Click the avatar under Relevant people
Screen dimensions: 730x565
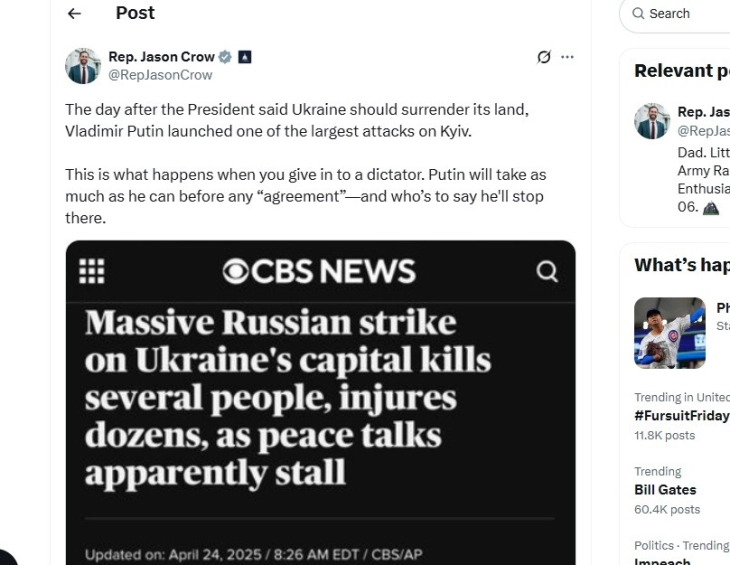click(x=652, y=121)
